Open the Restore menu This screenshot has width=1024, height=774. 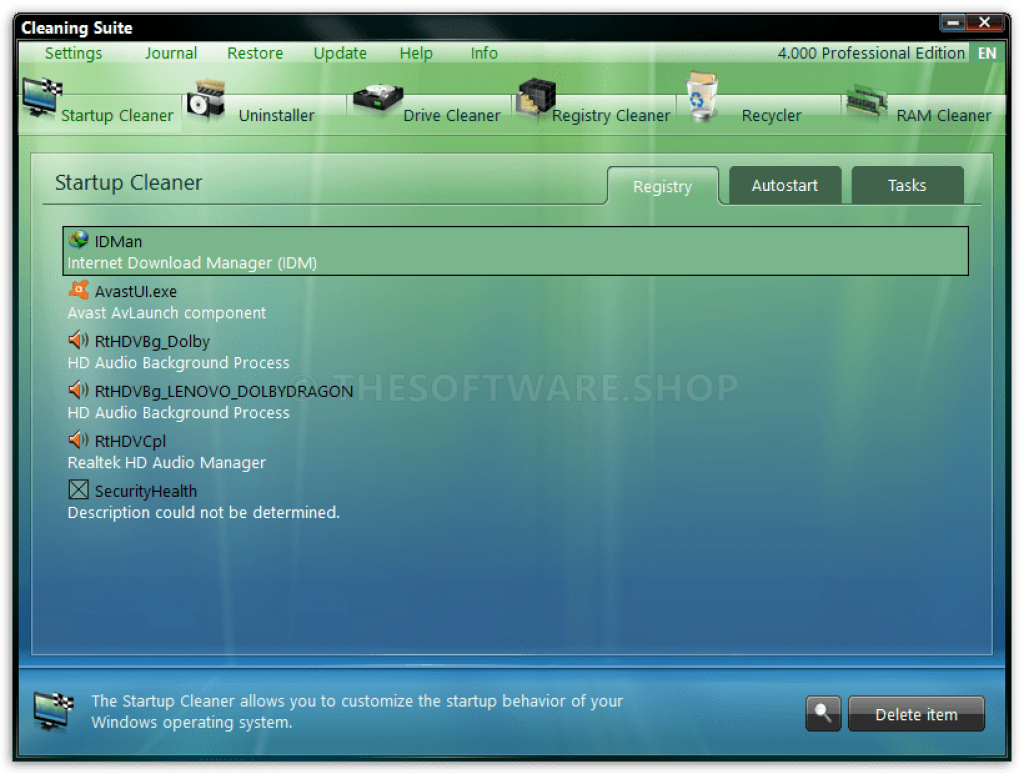pos(255,53)
